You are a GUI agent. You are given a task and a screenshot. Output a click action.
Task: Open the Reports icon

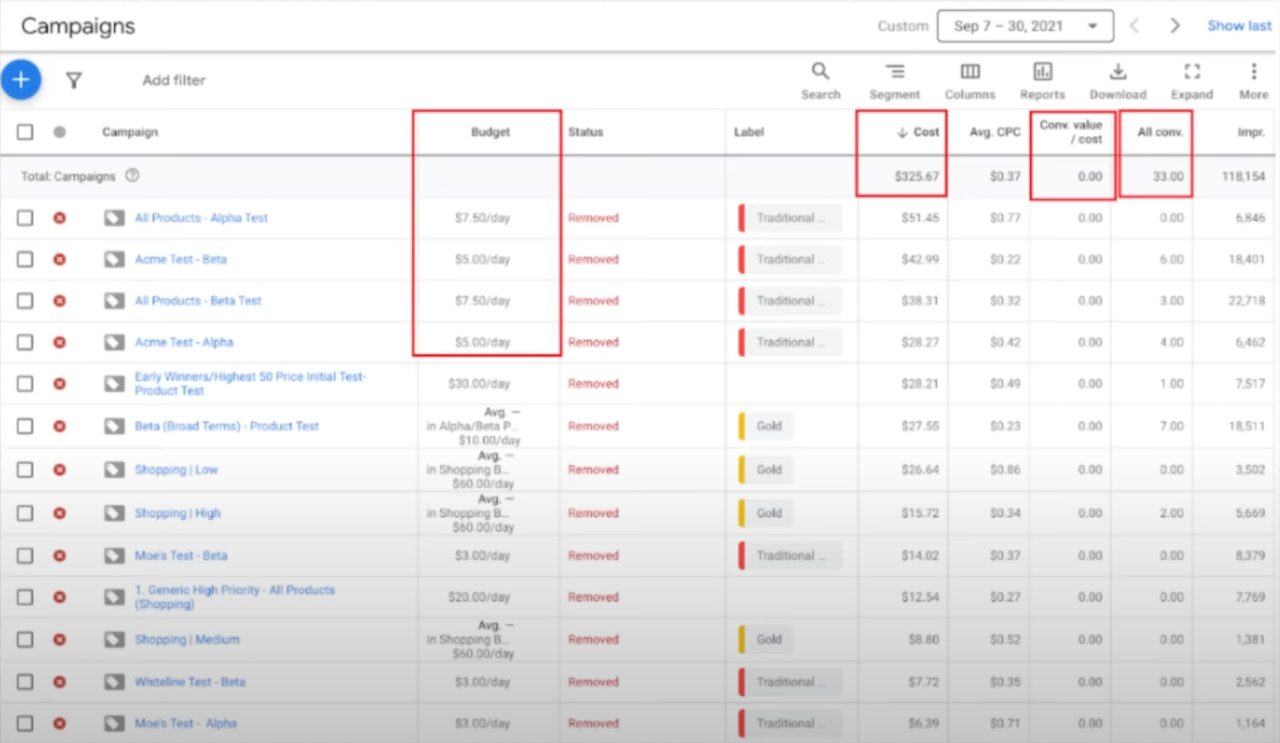coord(1042,72)
